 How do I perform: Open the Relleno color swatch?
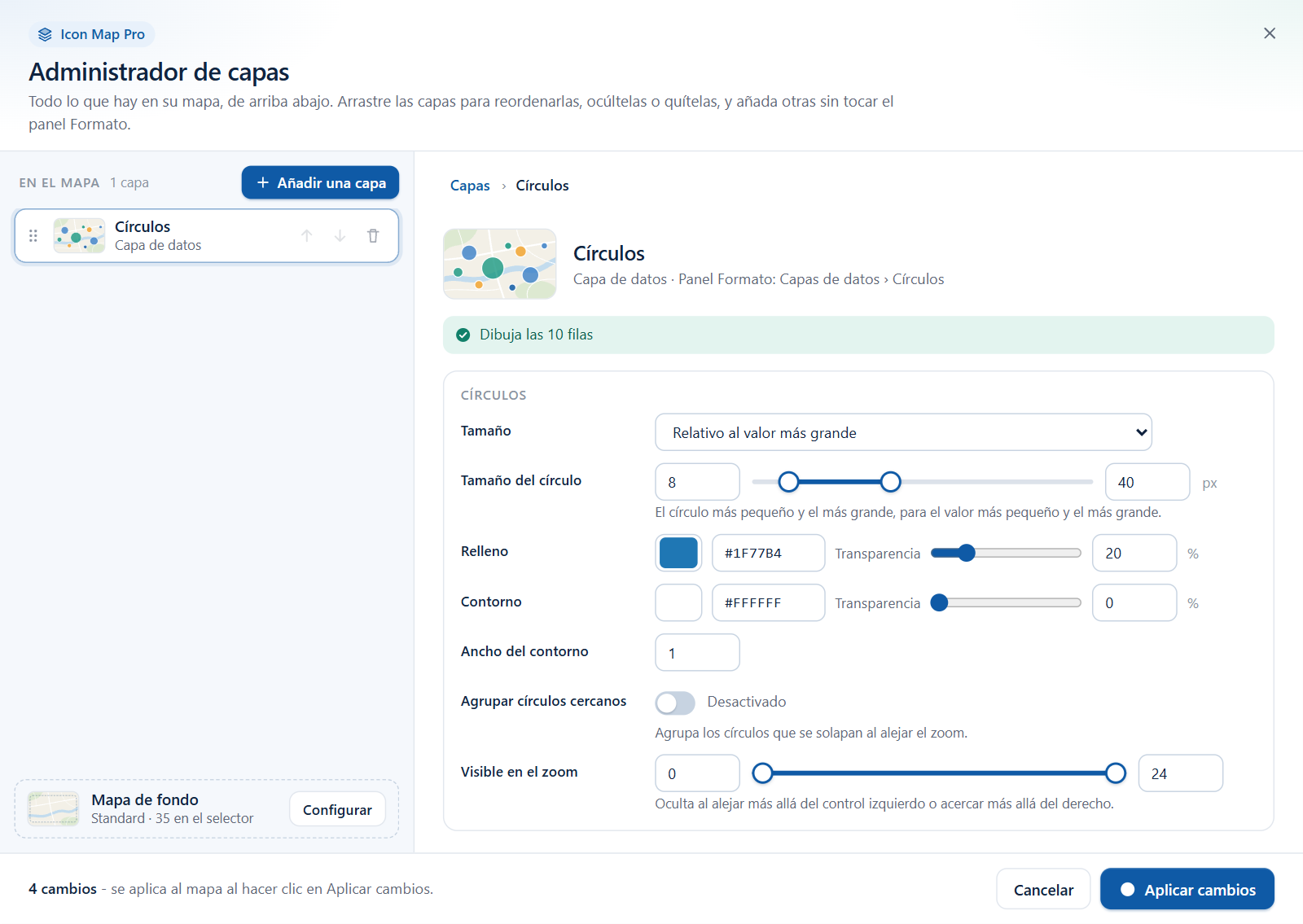pos(678,553)
